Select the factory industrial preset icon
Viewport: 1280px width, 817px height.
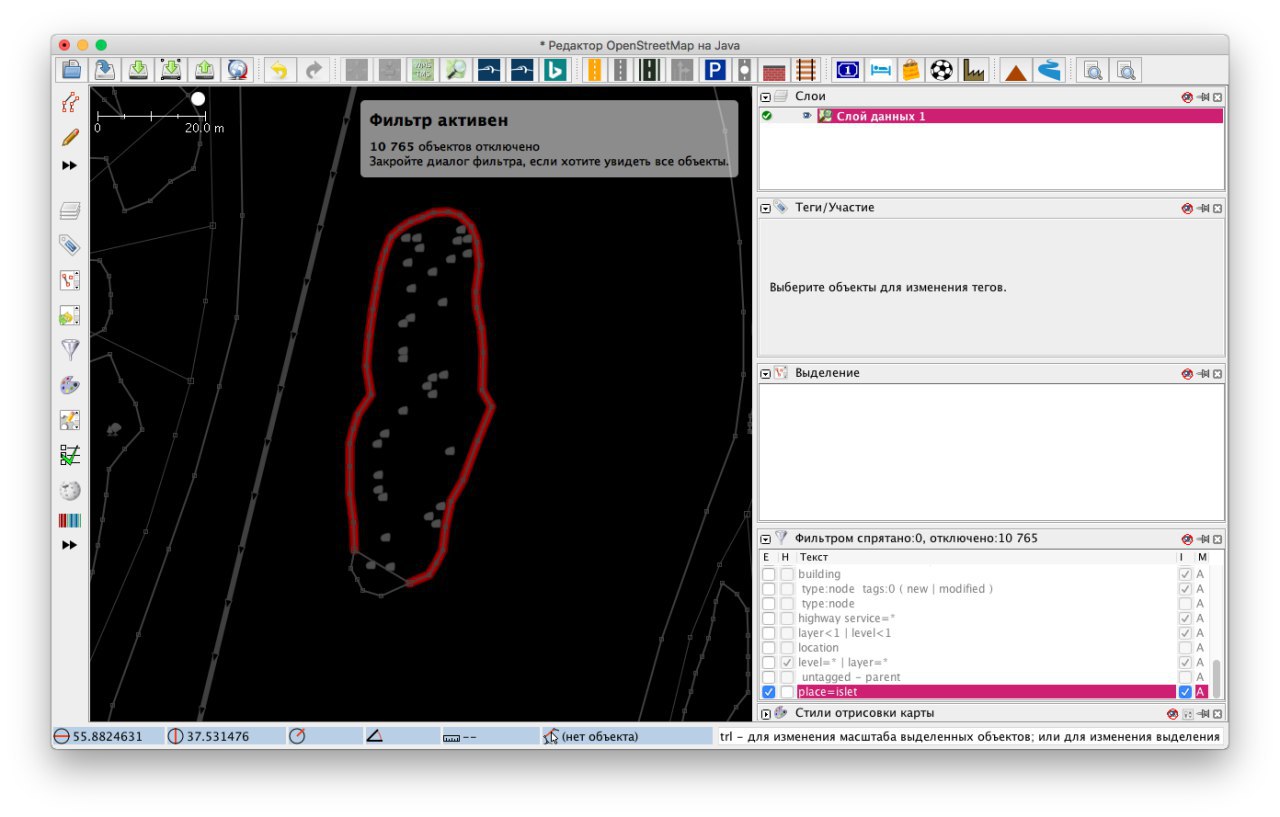(973, 69)
